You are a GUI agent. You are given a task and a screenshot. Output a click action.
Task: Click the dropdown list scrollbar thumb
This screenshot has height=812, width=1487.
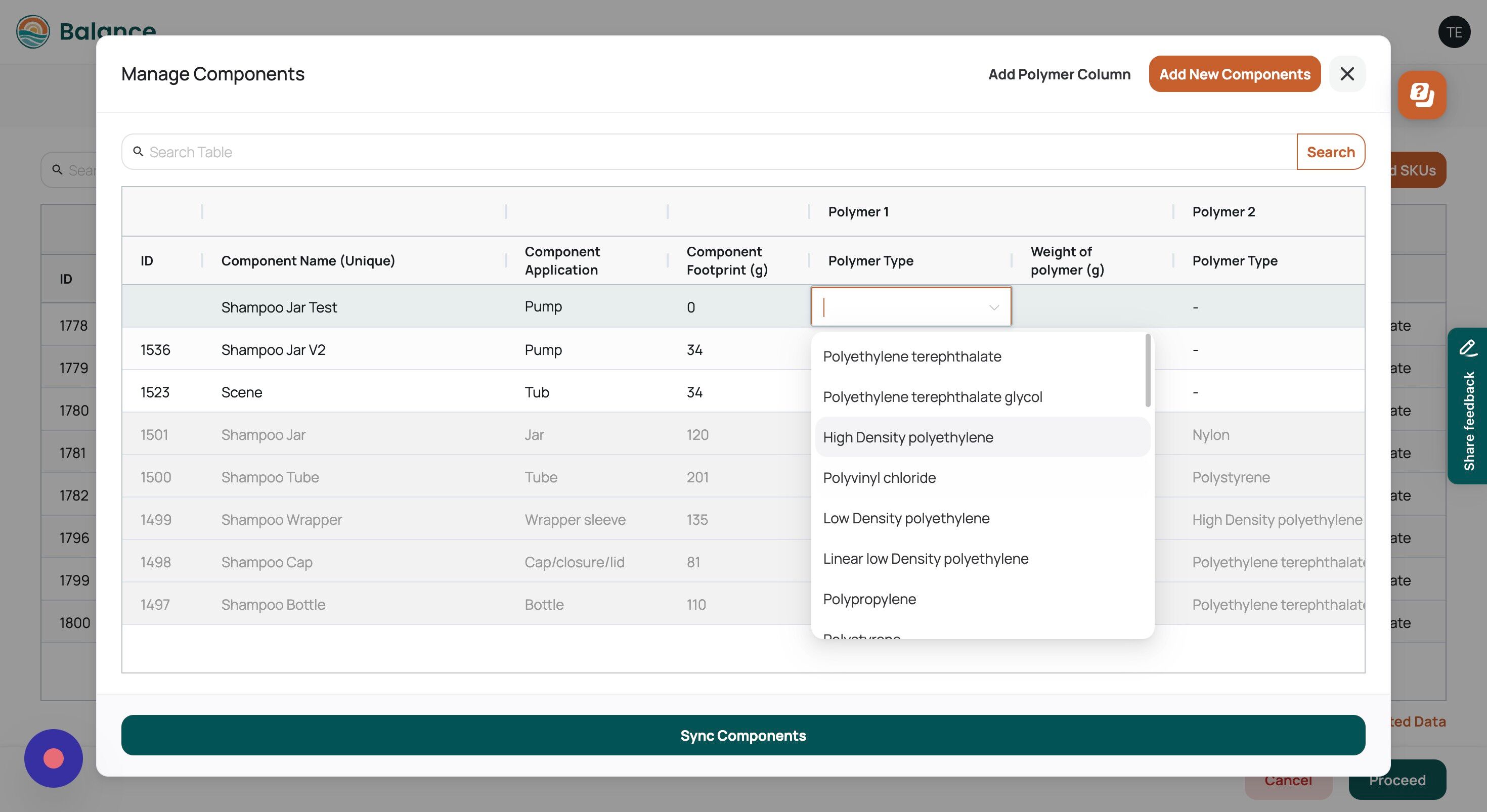1148,370
